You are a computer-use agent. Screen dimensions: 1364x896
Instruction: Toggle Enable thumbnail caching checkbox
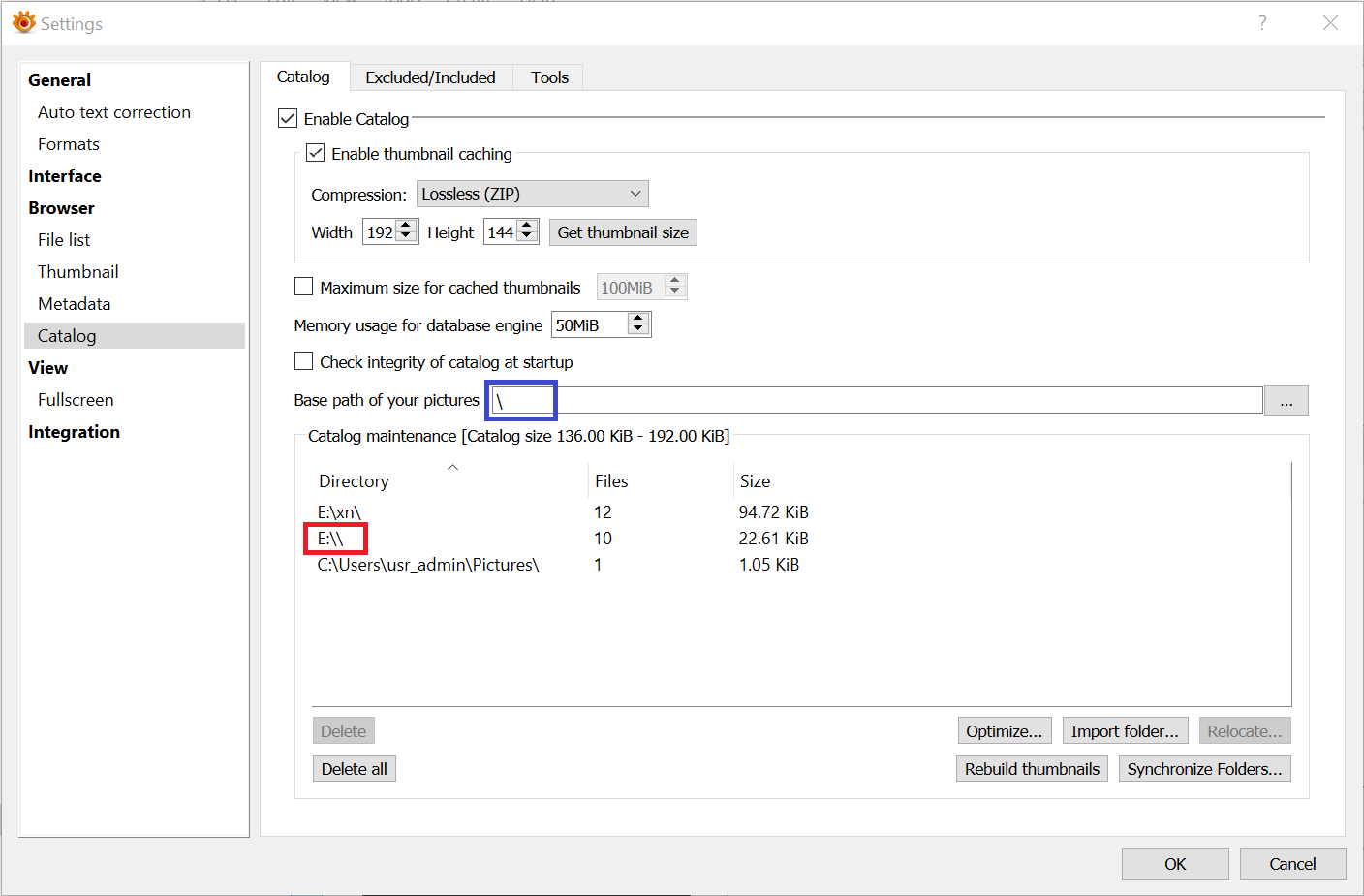(x=315, y=153)
